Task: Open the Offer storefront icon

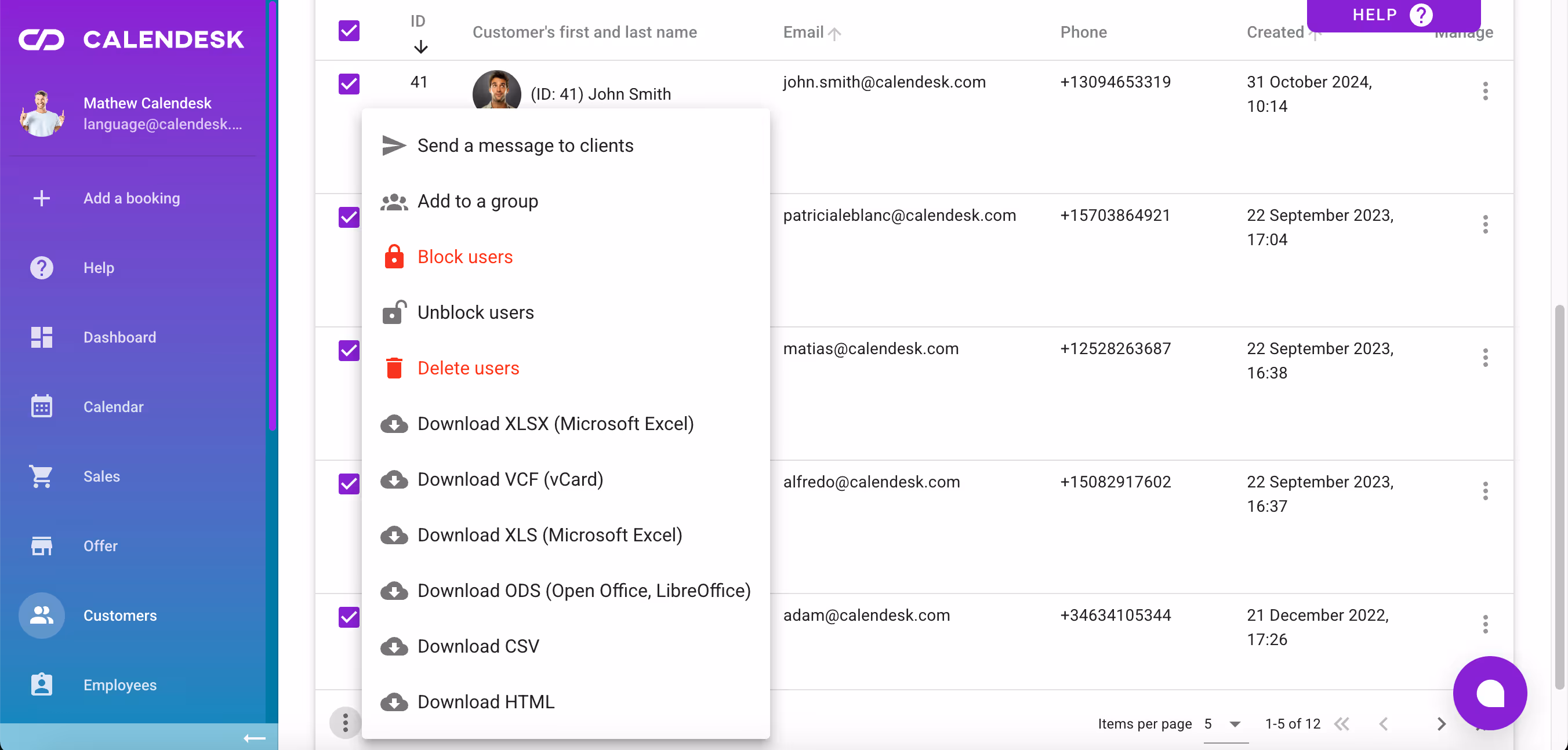Action: 41,545
